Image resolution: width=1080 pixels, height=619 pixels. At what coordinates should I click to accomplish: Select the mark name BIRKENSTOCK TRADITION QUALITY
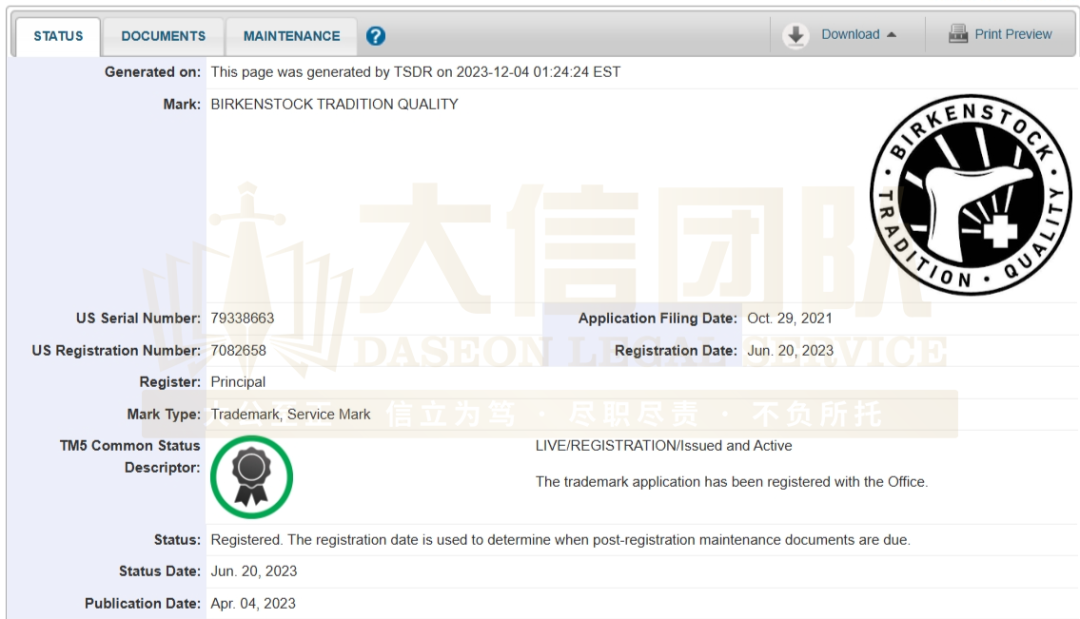point(334,104)
